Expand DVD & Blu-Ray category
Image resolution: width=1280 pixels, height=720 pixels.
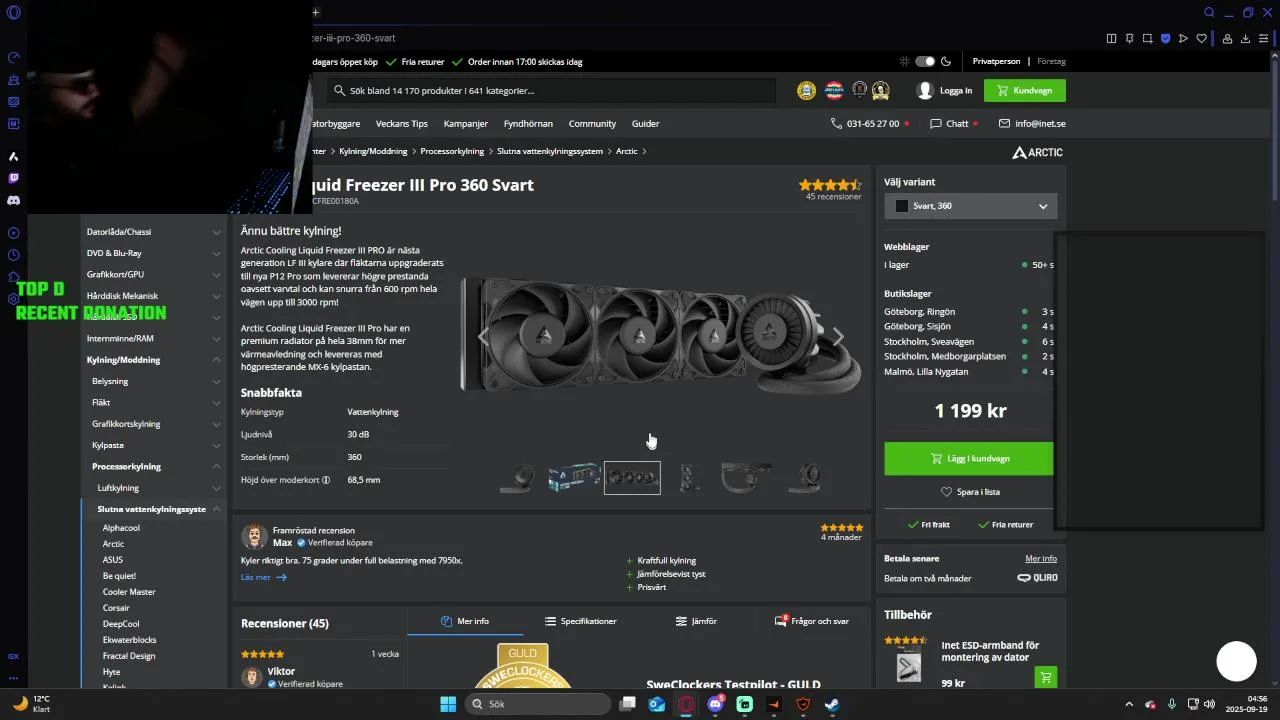216,253
